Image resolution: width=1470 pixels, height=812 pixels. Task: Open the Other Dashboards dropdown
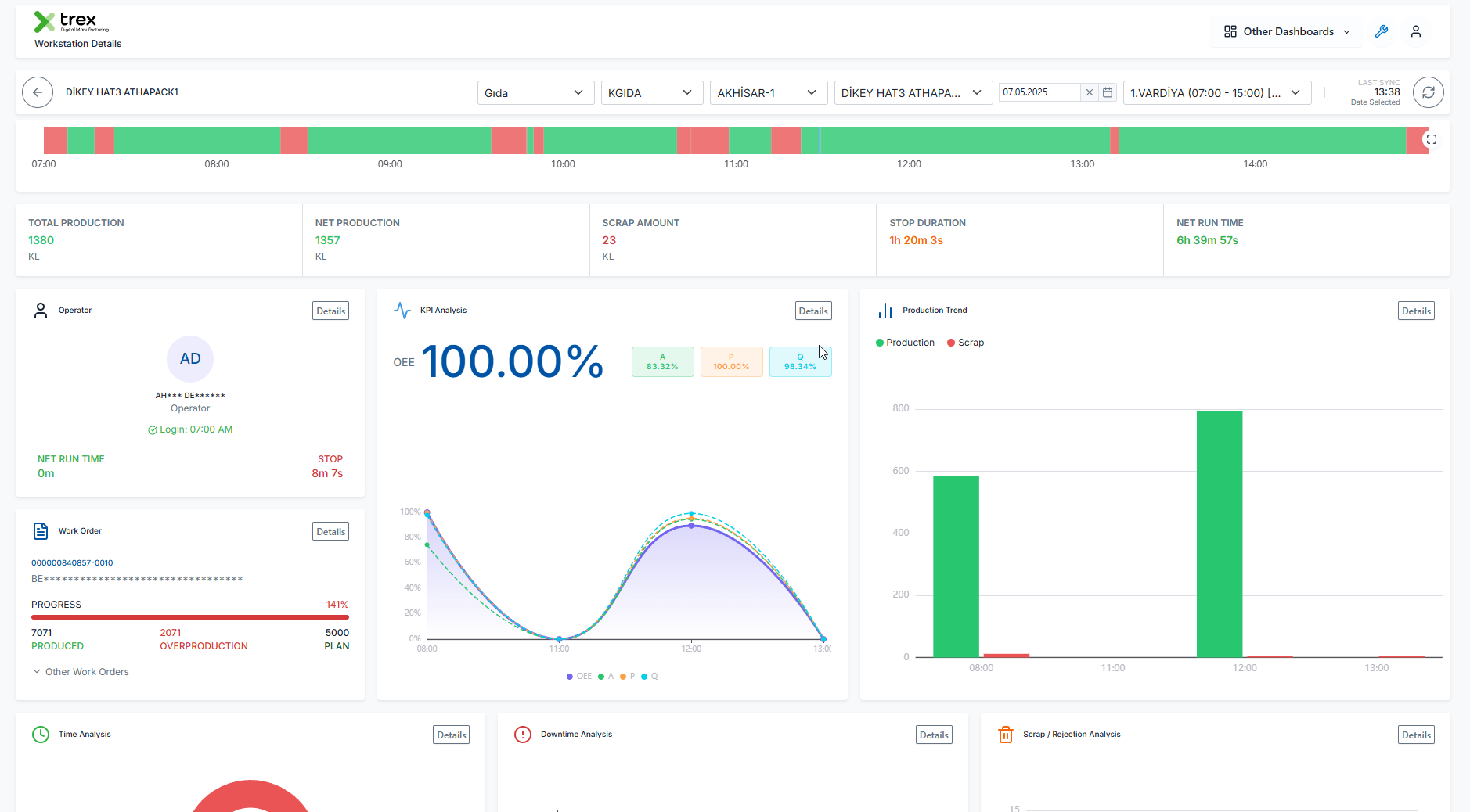[x=1287, y=31]
